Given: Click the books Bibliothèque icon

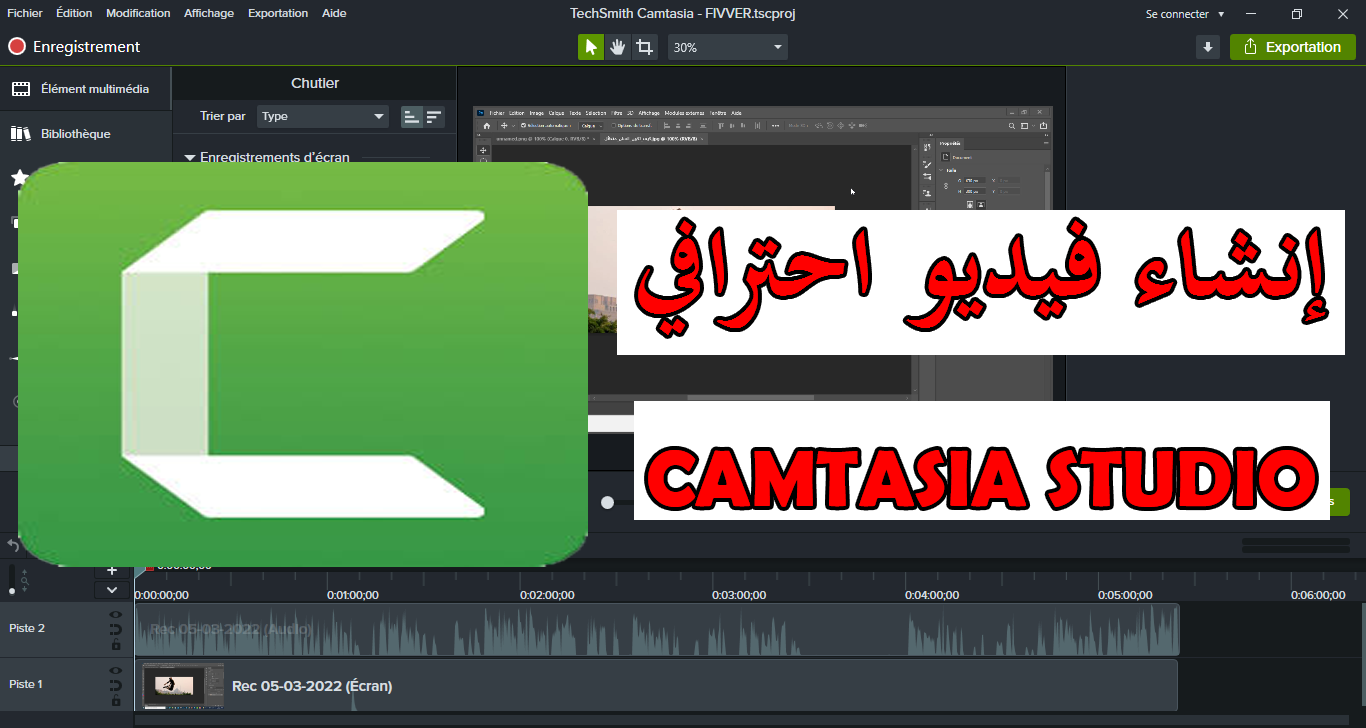Looking at the screenshot, I should point(20,133).
